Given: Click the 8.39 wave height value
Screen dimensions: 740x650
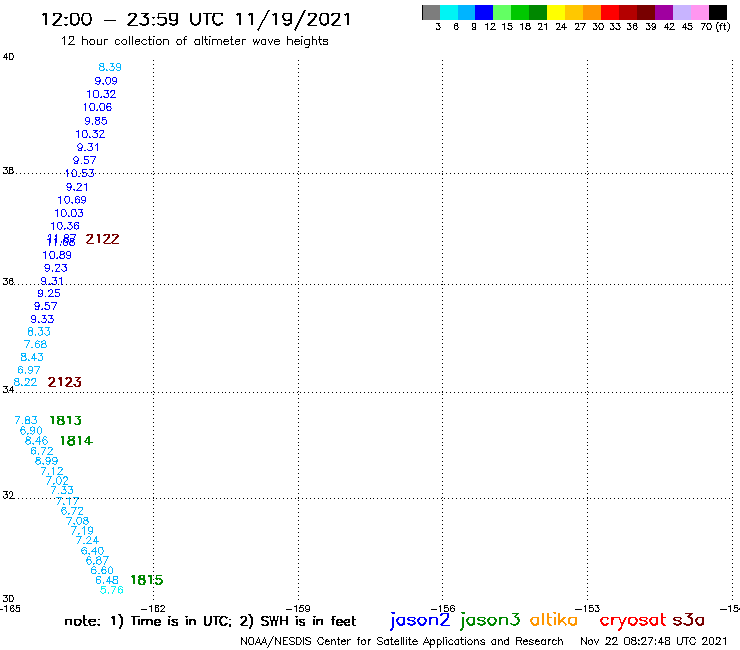Looking at the screenshot, I should click(110, 68).
